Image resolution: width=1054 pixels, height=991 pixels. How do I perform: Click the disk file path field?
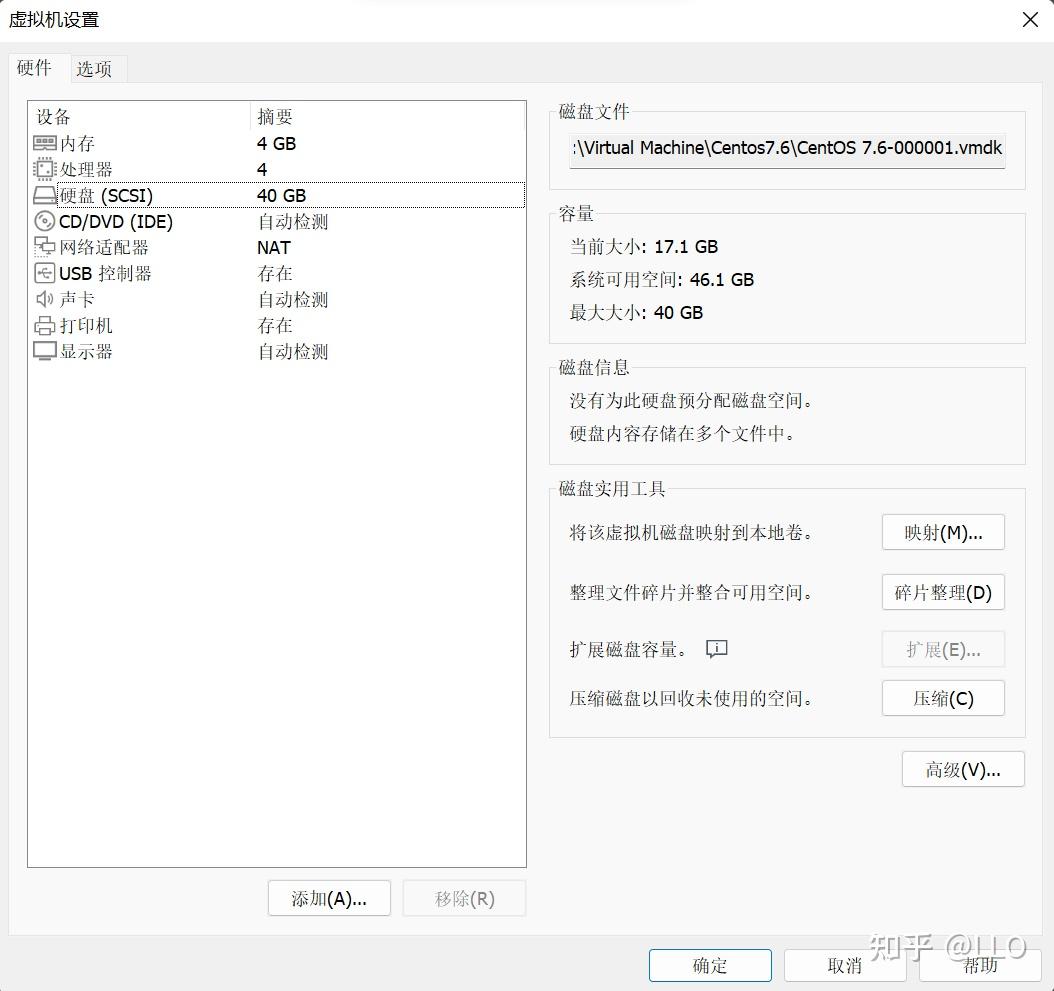pyautogui.click(x=786, y=148)
